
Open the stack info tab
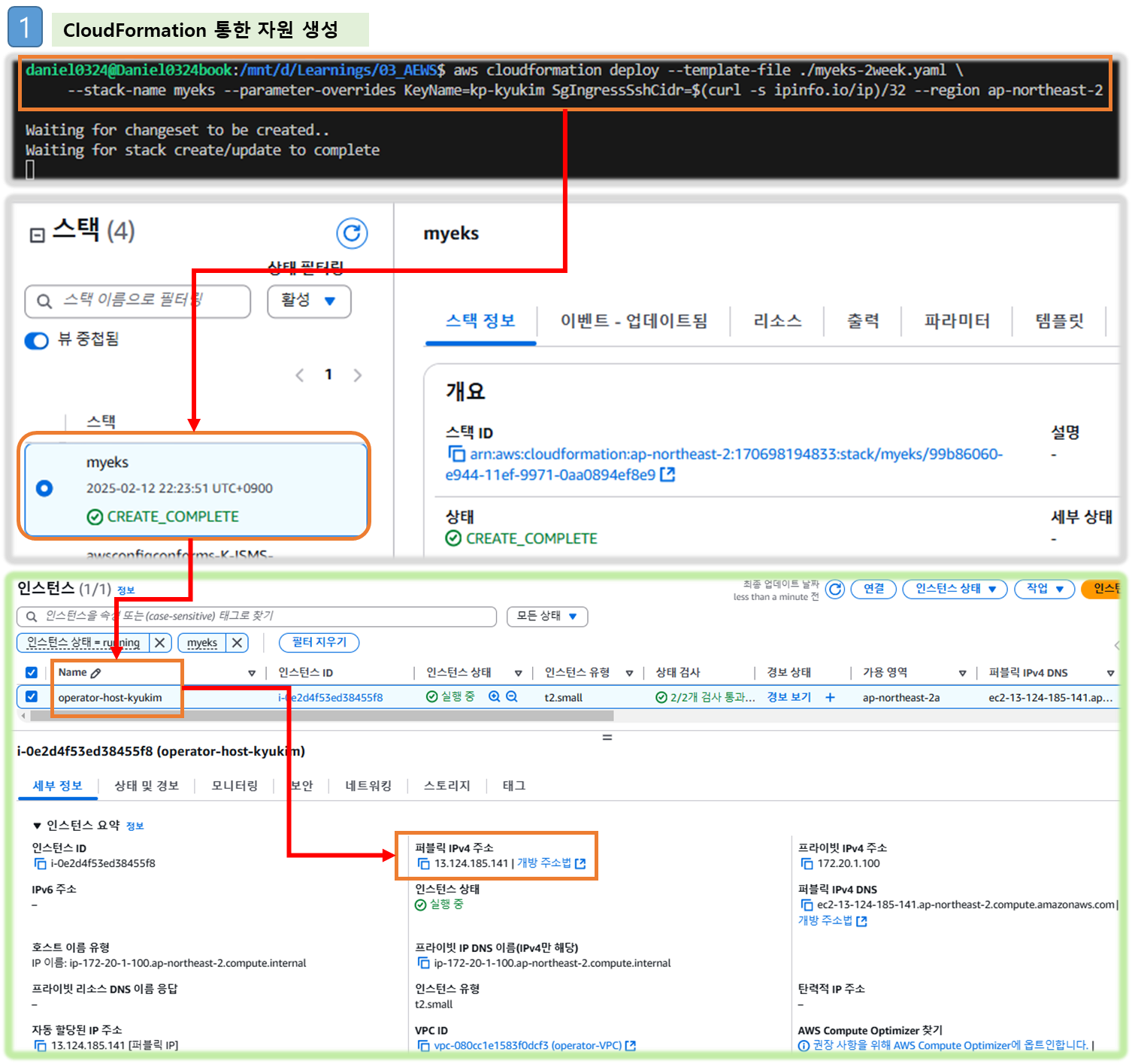(x=480, y=321)
